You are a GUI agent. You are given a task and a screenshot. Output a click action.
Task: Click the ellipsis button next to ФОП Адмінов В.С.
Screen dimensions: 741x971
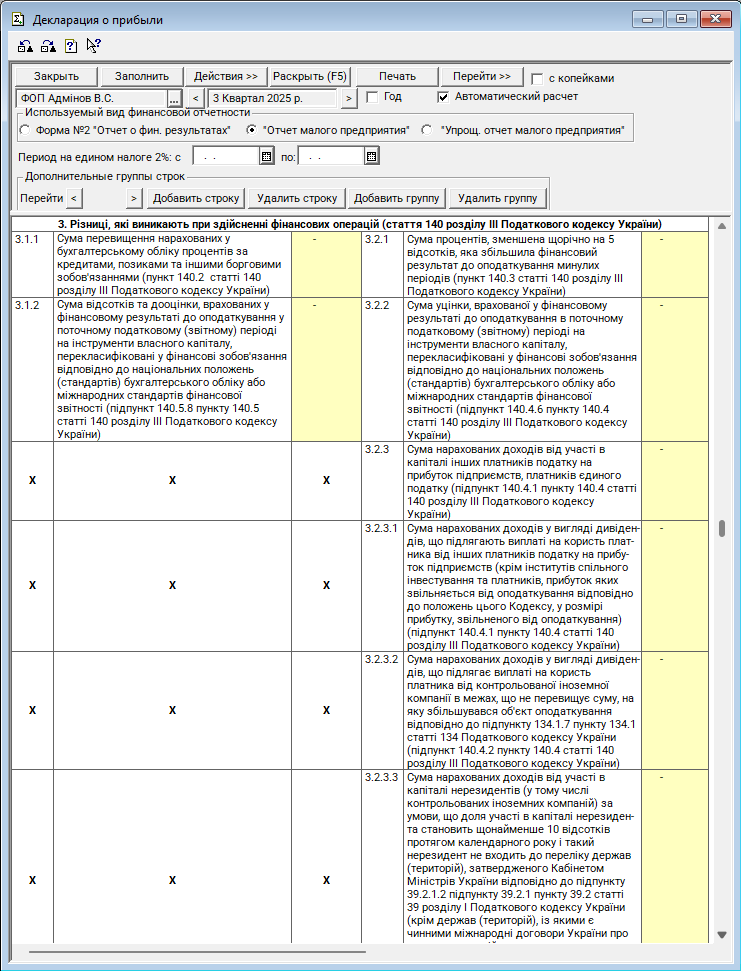pyautogui.click(x=173, y=98)
